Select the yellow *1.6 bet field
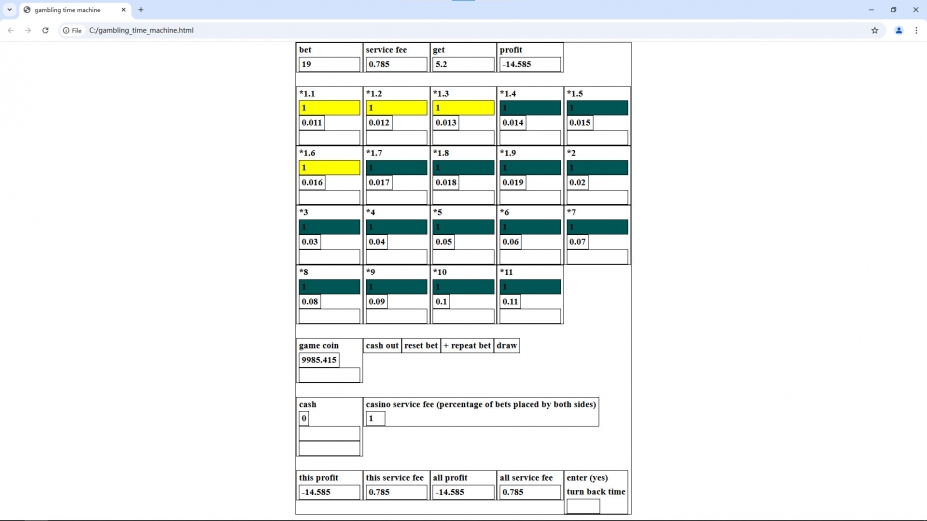 point(329,168)
